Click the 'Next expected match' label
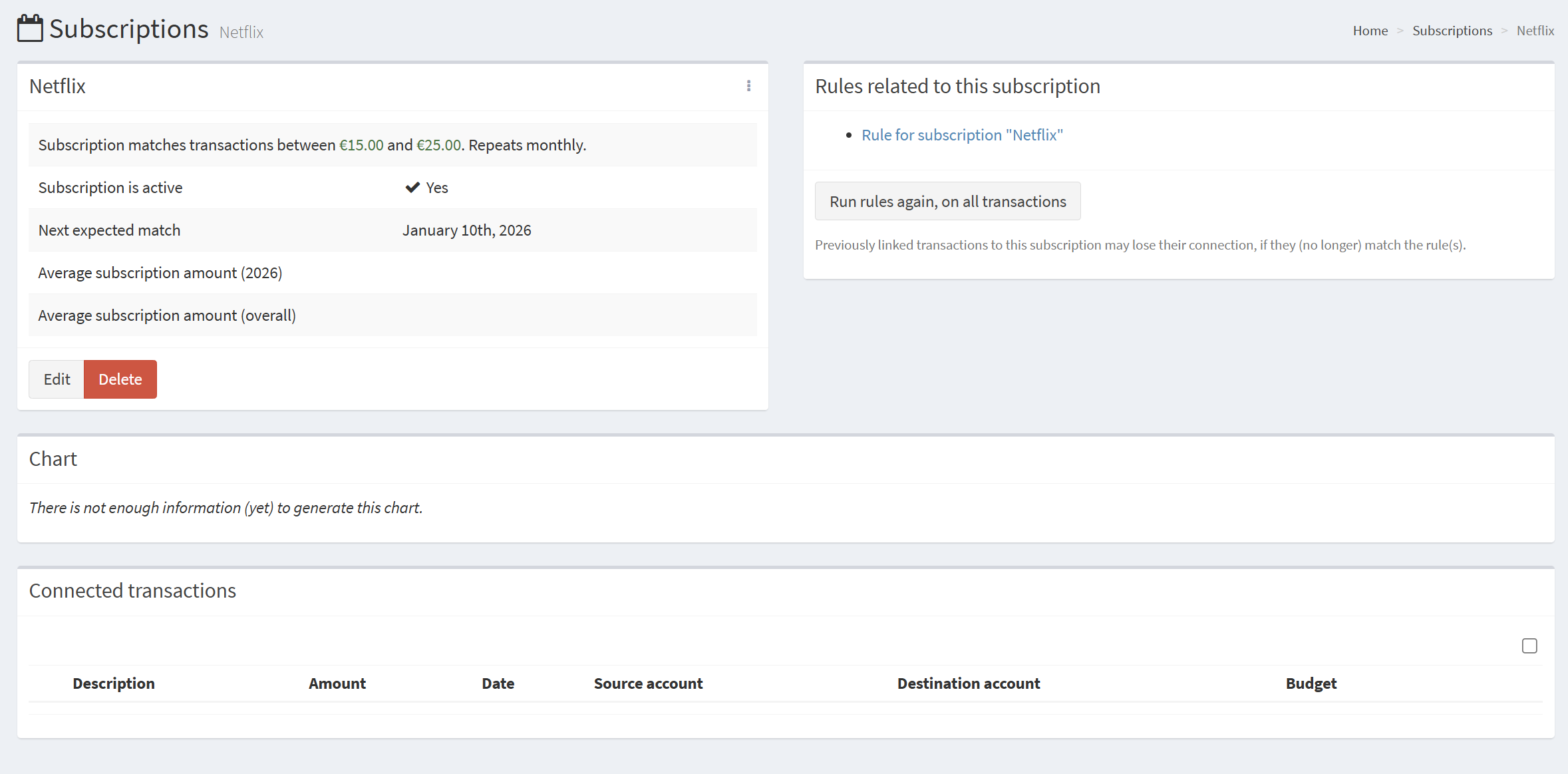 pyautogui.click(x=109, y=230)
